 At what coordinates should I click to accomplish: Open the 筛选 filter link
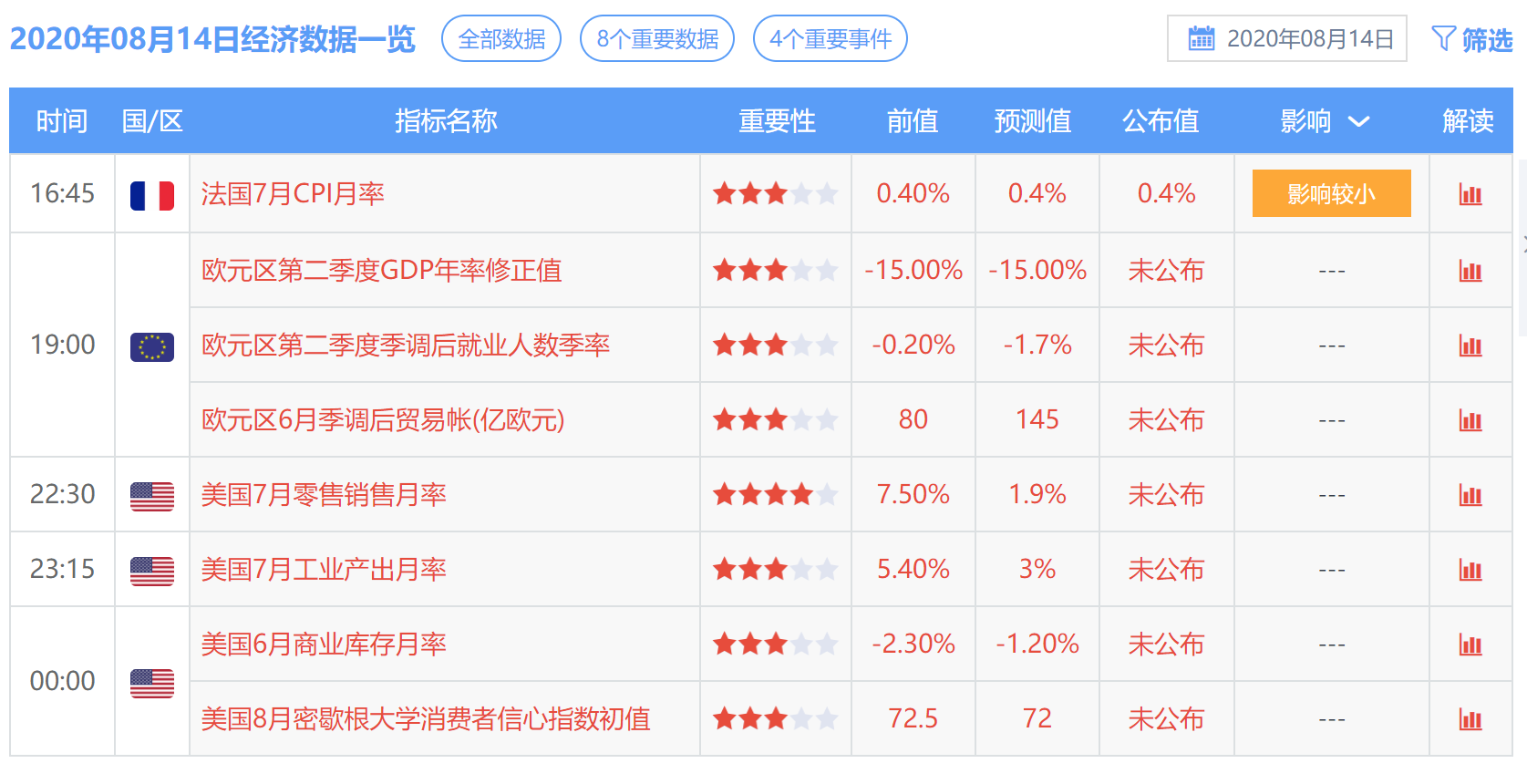[x=1472, y=39]
